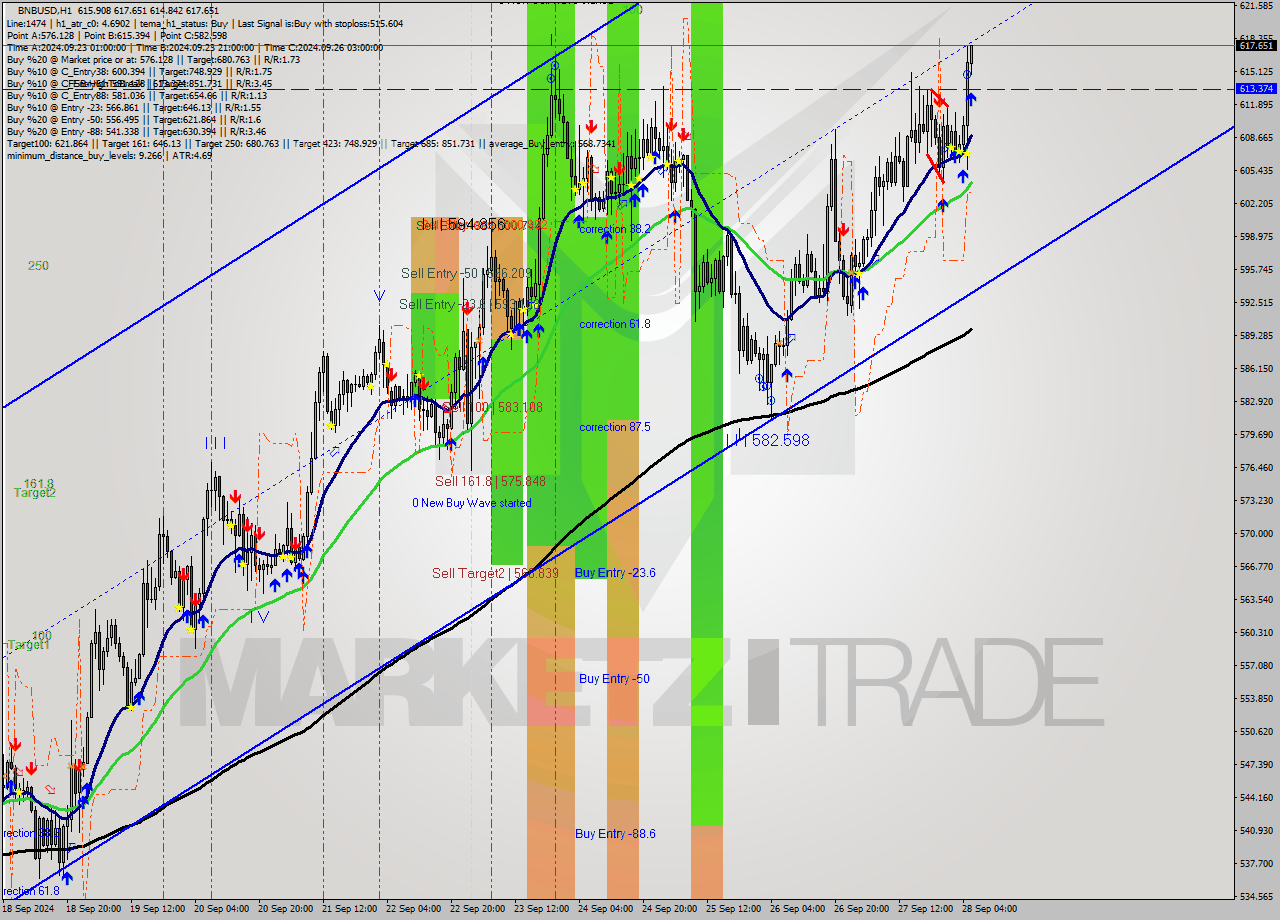This screenshot has height=920, width=1280.
Task: Click the 'Buy Entry -88.6' label
Action: click(x=615, y=834)
